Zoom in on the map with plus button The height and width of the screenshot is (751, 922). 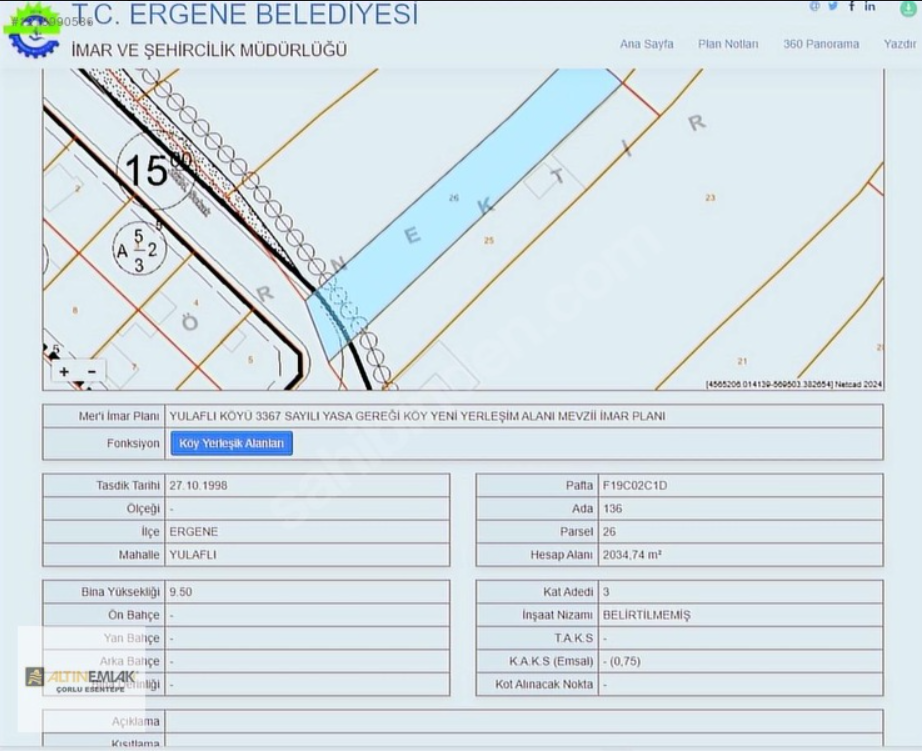[65, 372]
